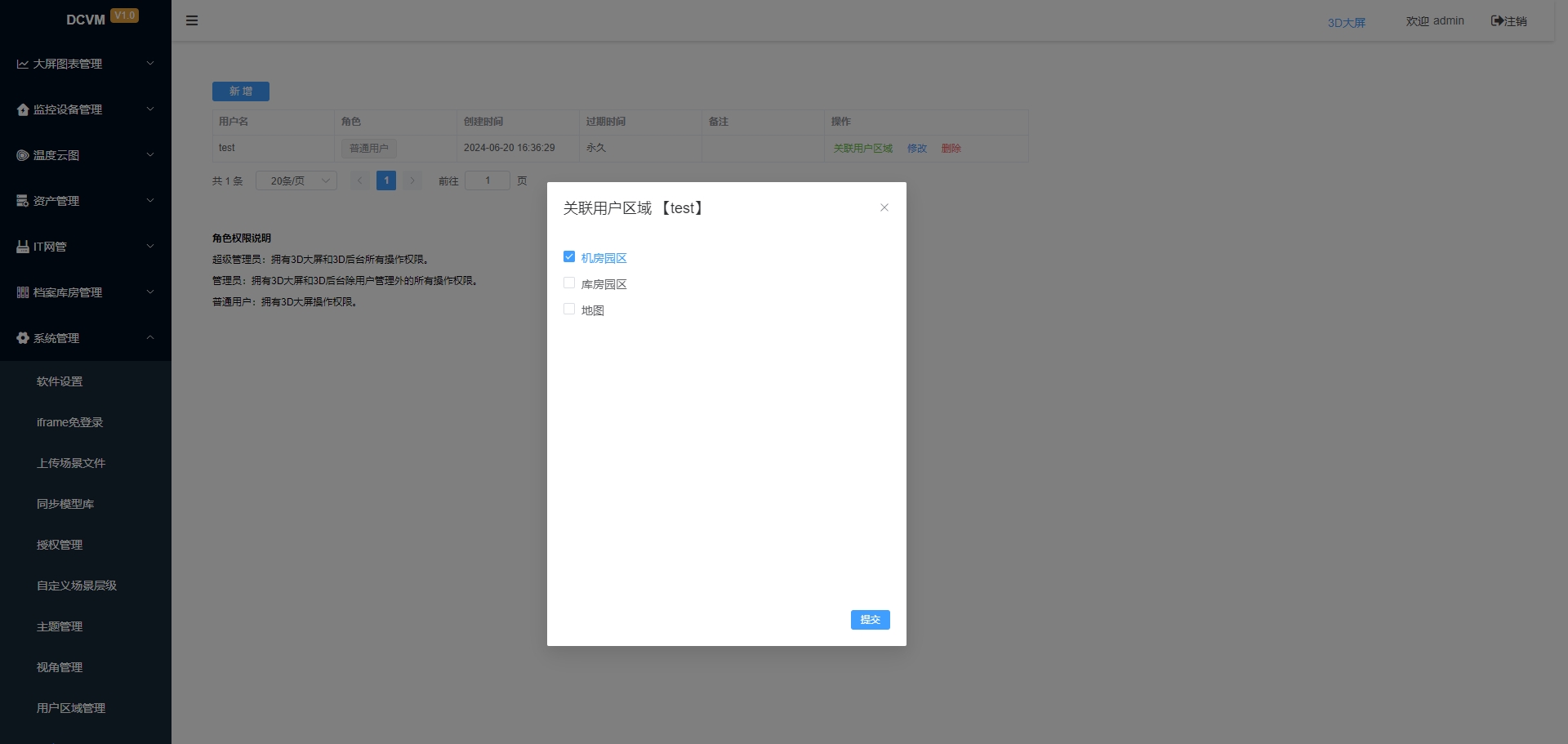
Task: Click the hamburger menu collapse icon
Action: pyautogui.click(x=192, y=20)
